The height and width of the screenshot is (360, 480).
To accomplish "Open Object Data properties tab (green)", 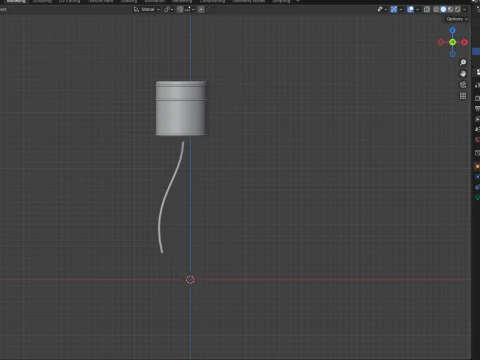I will click(x=477, y=197).
